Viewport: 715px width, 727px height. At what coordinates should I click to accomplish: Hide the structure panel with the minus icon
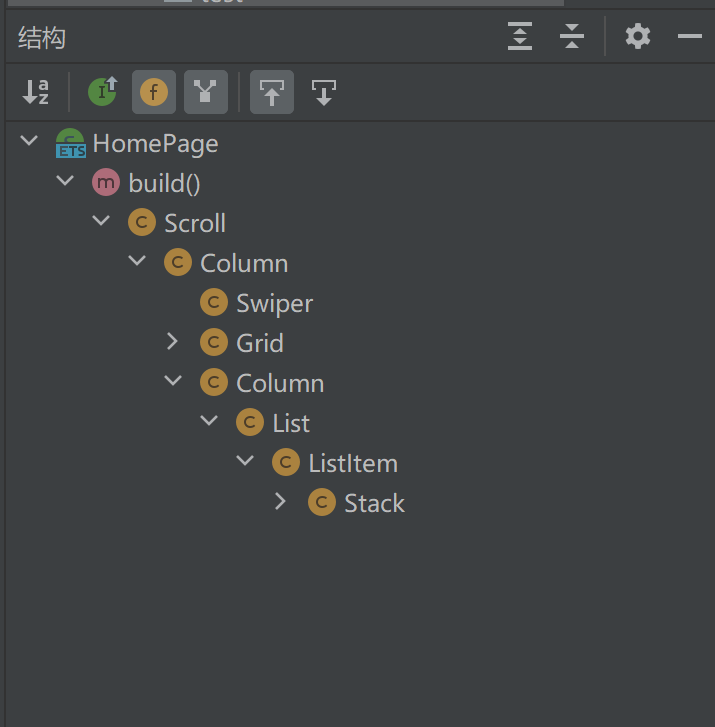click(689, 36)
